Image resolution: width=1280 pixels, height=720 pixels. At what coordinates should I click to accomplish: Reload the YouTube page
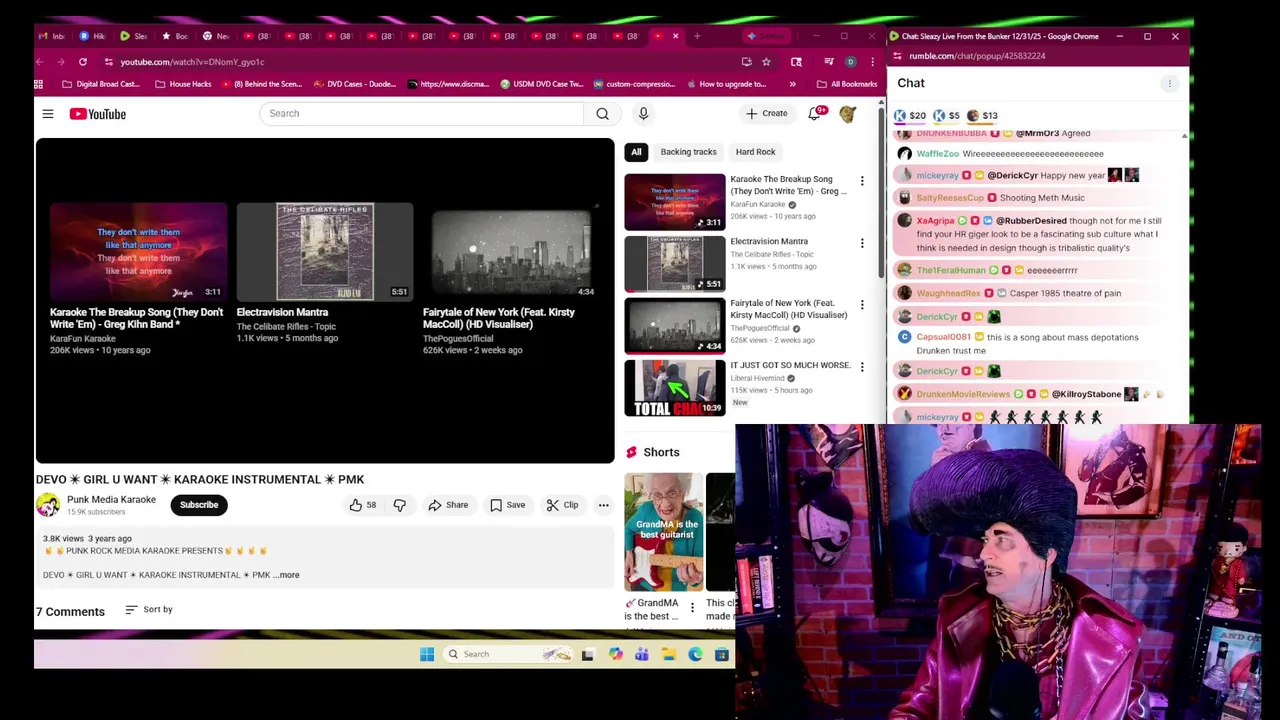(x=82, y=62)
